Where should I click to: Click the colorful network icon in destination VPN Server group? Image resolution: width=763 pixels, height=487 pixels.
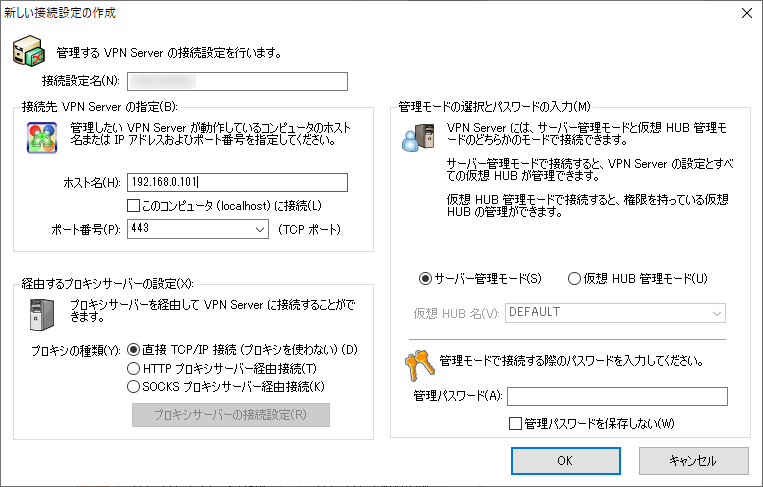42,138
